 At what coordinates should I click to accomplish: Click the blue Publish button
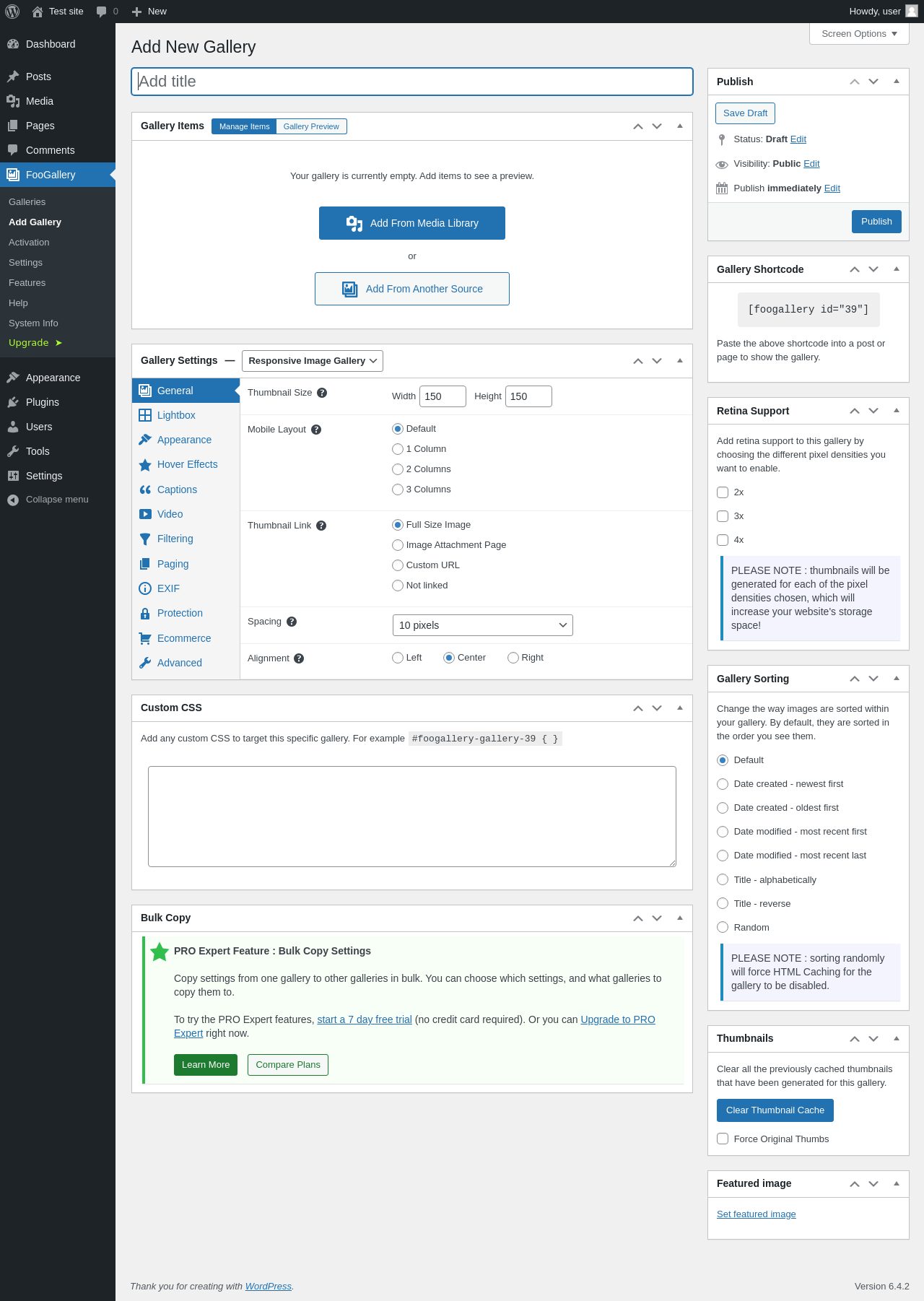click(x=876, y=222)
